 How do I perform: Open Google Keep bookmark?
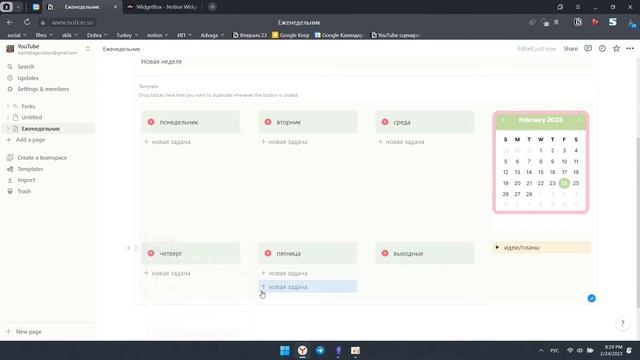click(291, 35)
